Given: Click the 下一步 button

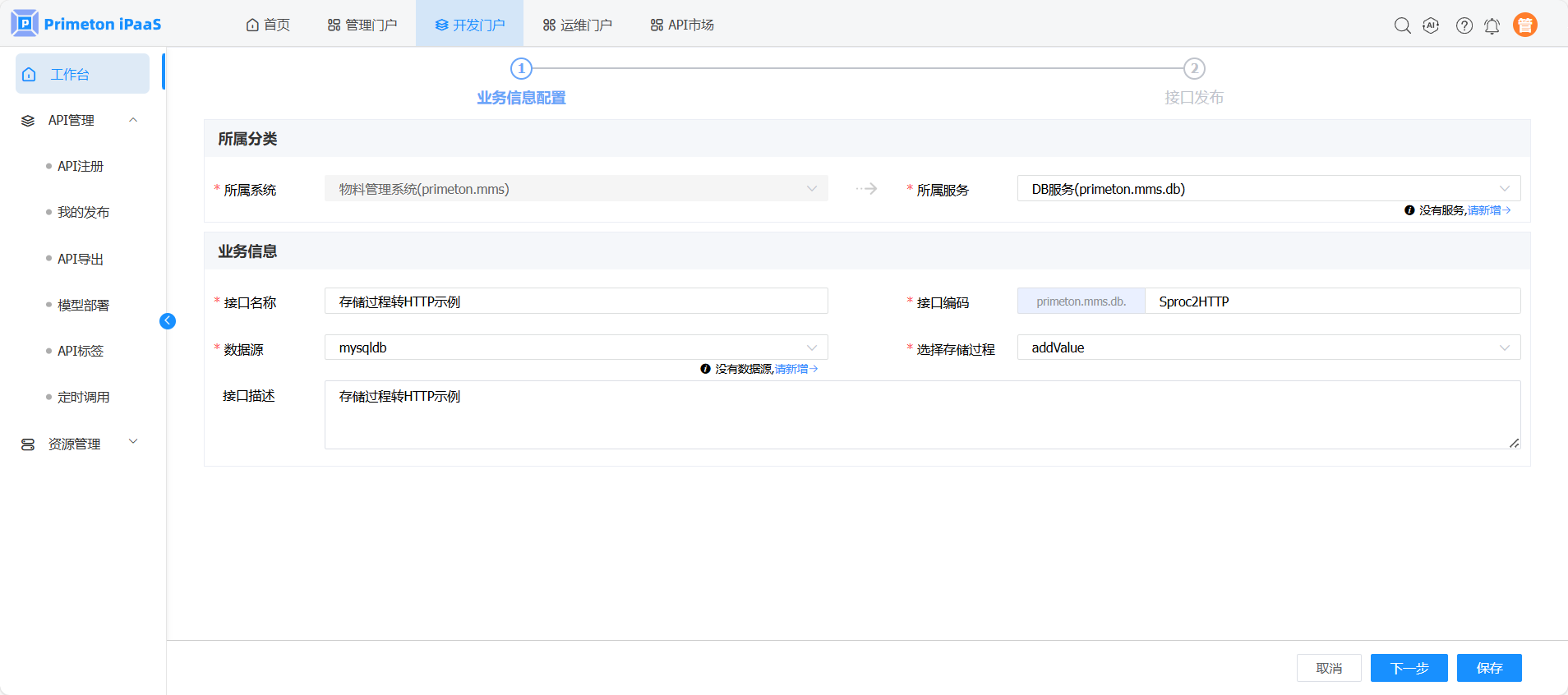Looking at the screenshot, I should pyautogui.click(x=1409, y=668).
